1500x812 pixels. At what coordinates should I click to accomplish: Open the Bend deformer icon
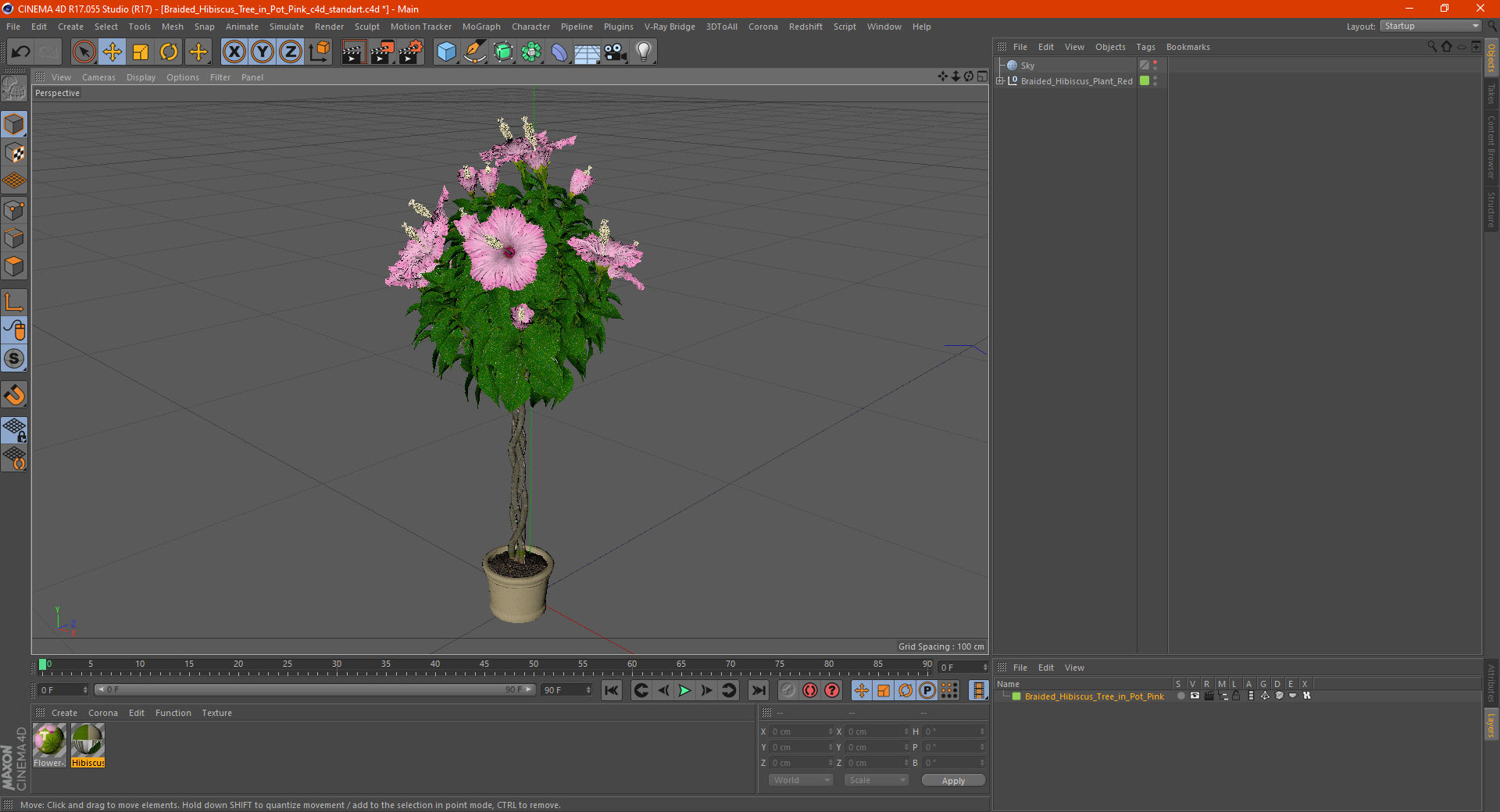coord(559,52)
